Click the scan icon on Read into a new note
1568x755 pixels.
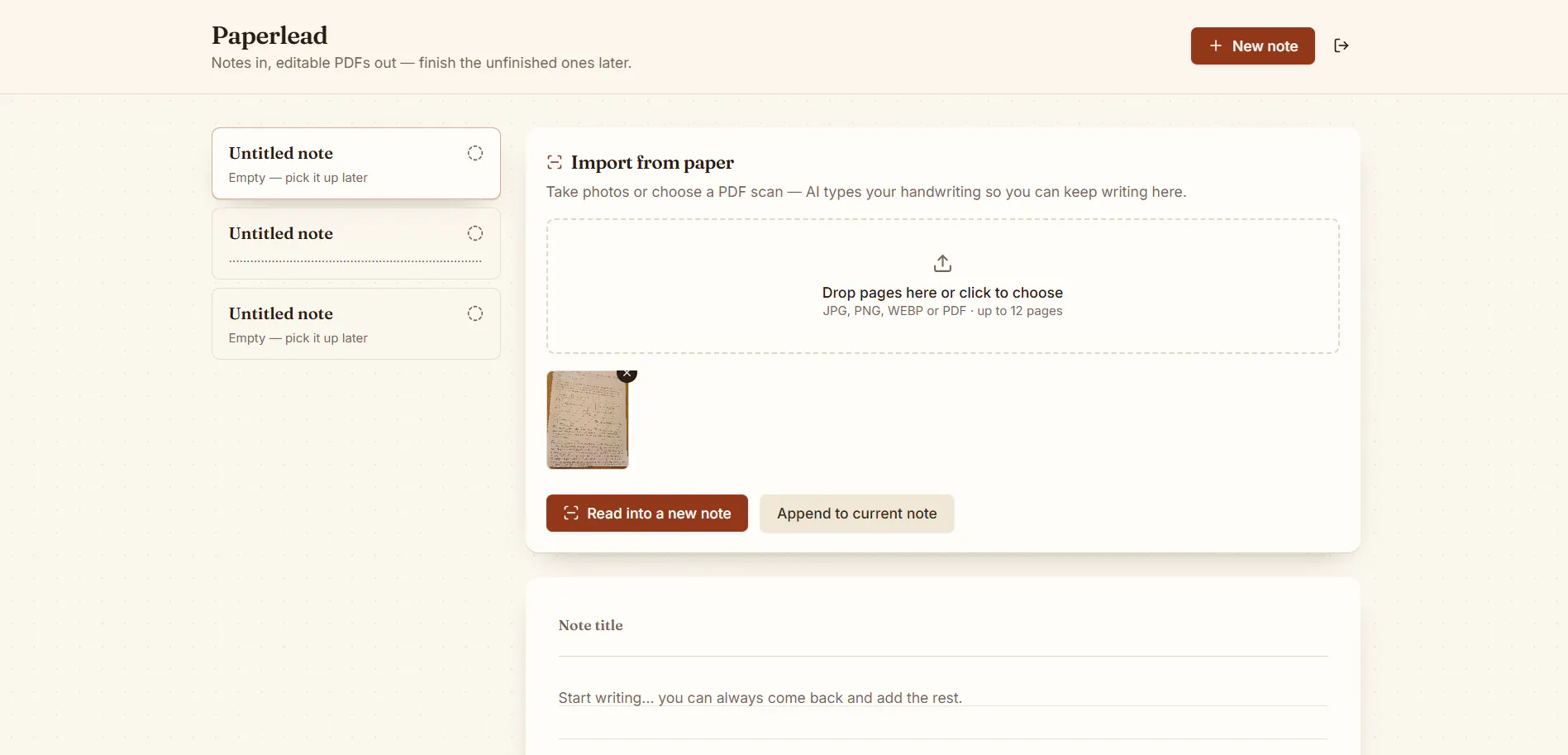[570, 514]
